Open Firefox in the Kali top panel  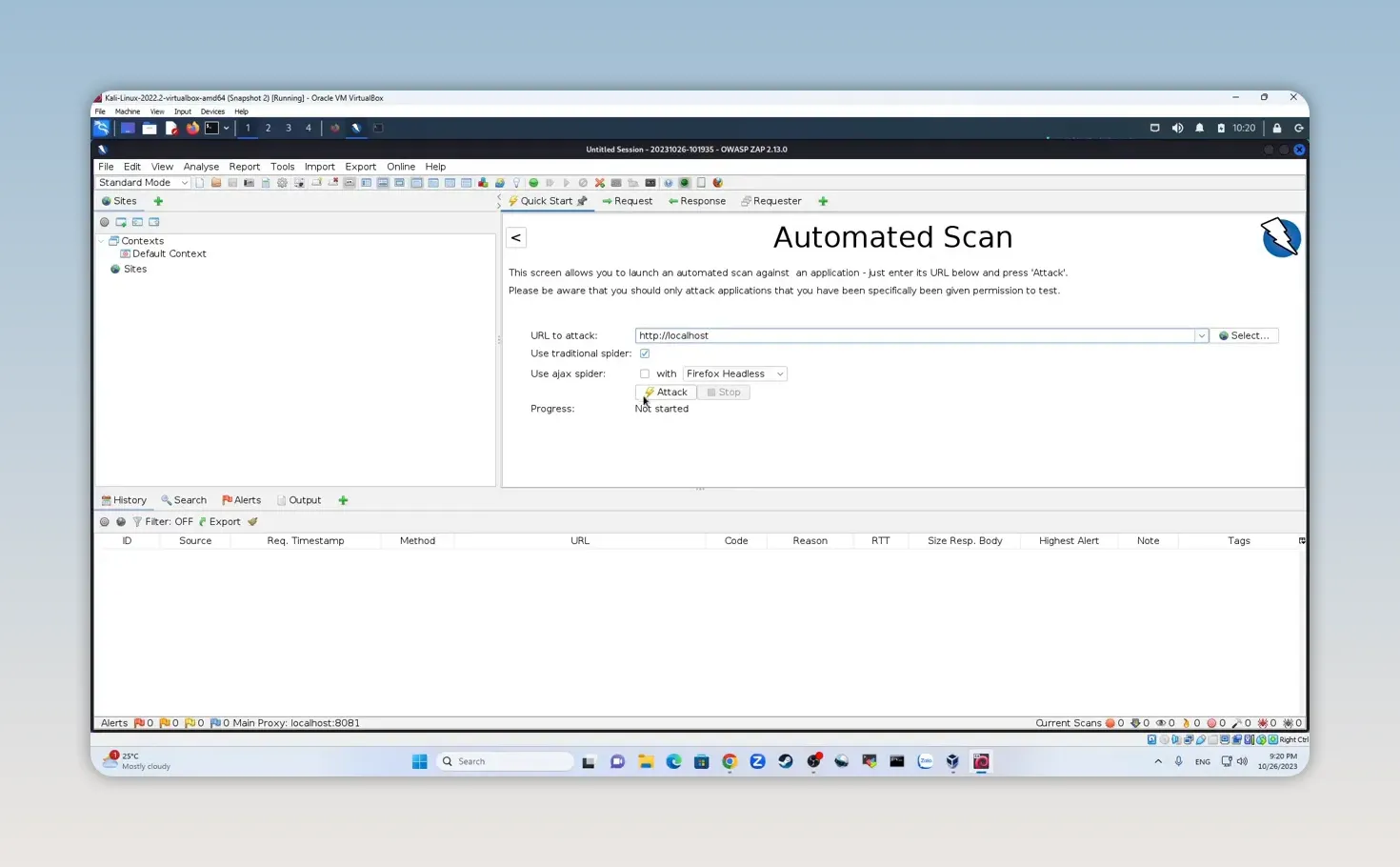click(192, 128)
